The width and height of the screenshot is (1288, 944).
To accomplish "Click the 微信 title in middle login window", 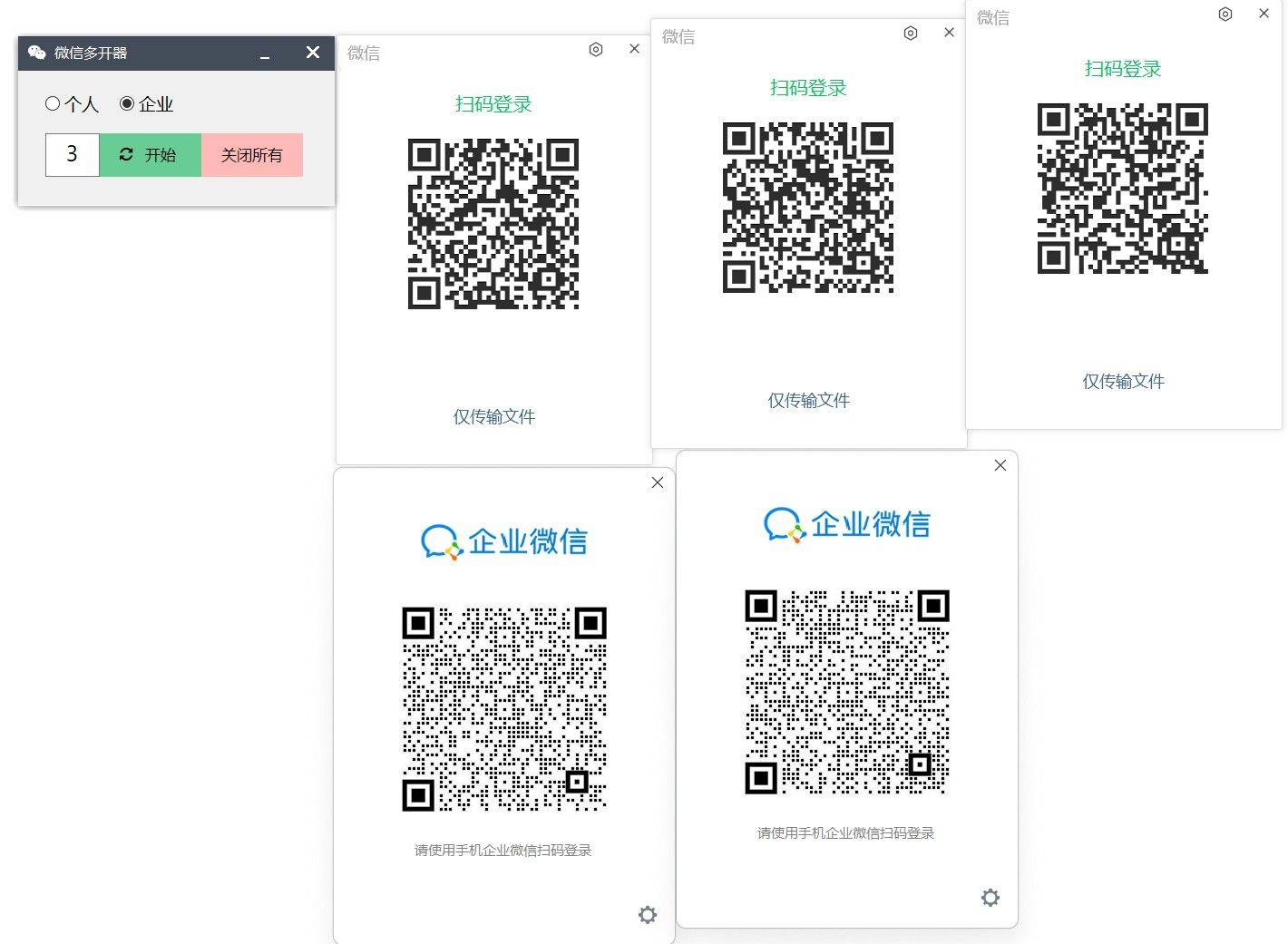I will click(x=678, y=37).
